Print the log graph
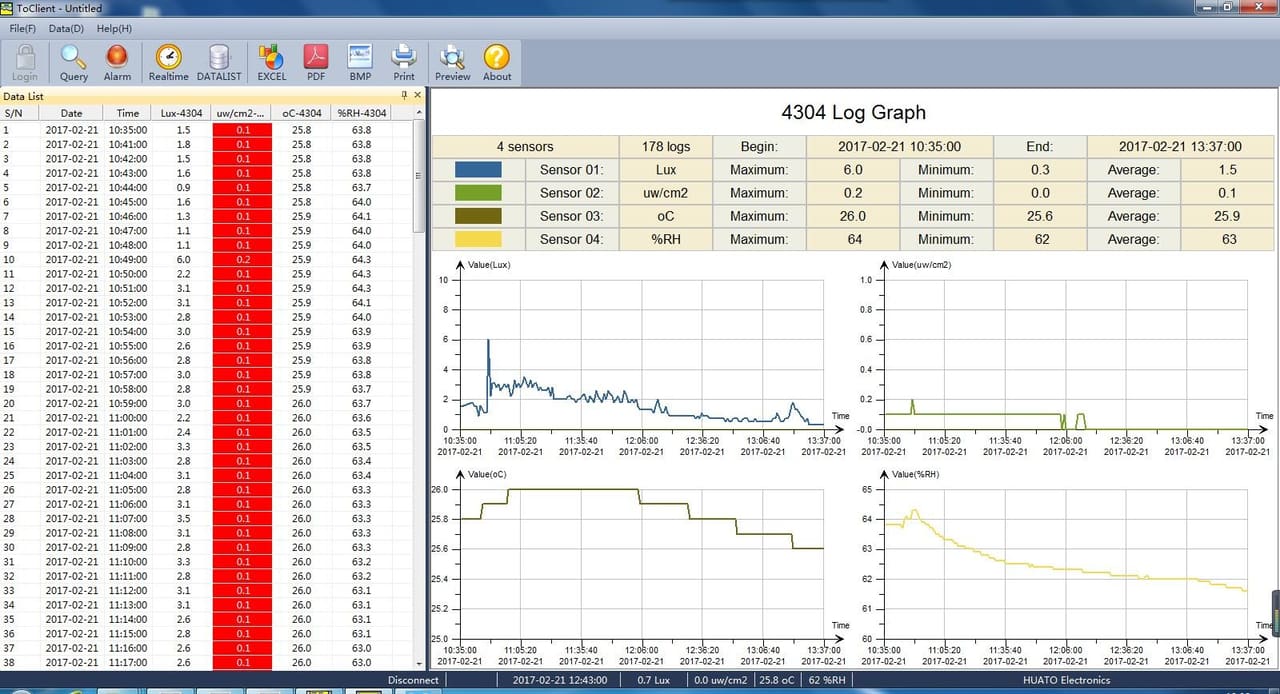1280x694 pixels. point(404,62)
